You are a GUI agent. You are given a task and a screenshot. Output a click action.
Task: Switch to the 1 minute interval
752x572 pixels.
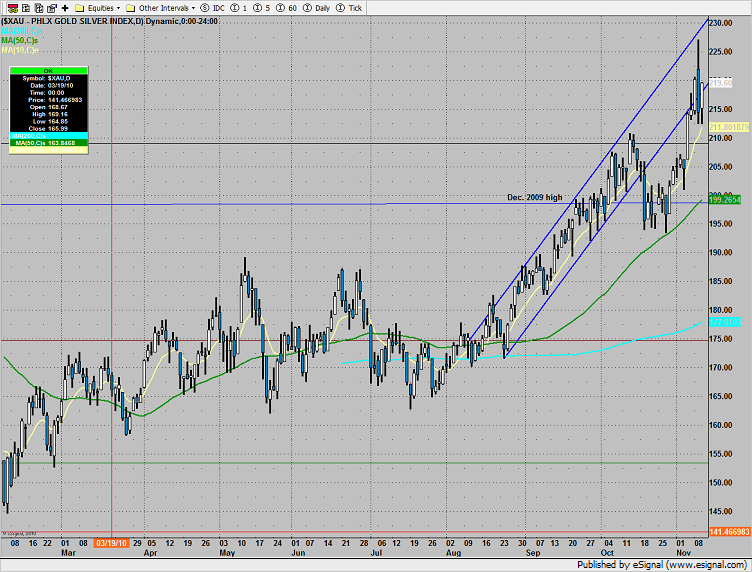point(239,8)
